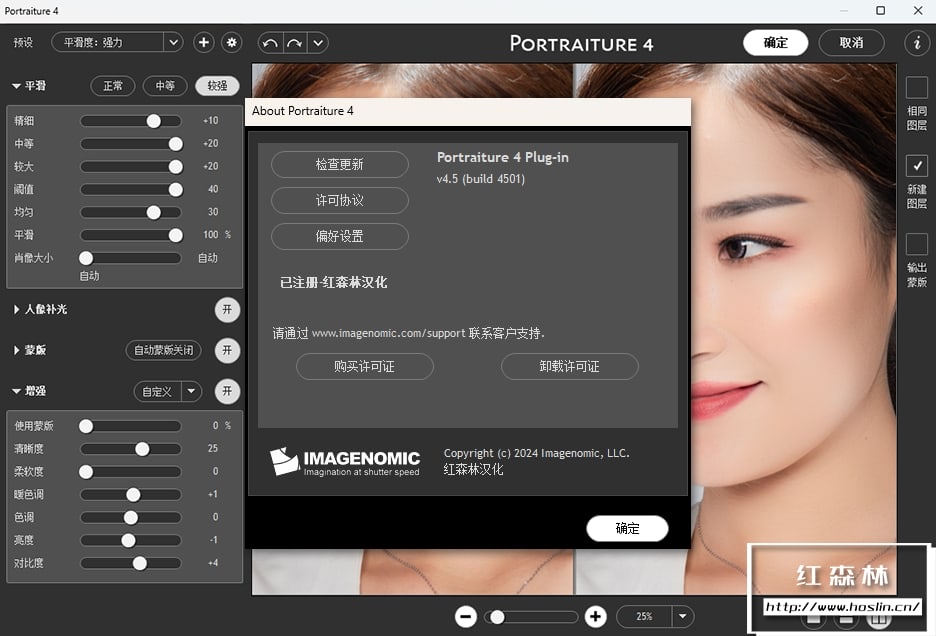Adjust the 对比度 slider handle

click(140, 563)
